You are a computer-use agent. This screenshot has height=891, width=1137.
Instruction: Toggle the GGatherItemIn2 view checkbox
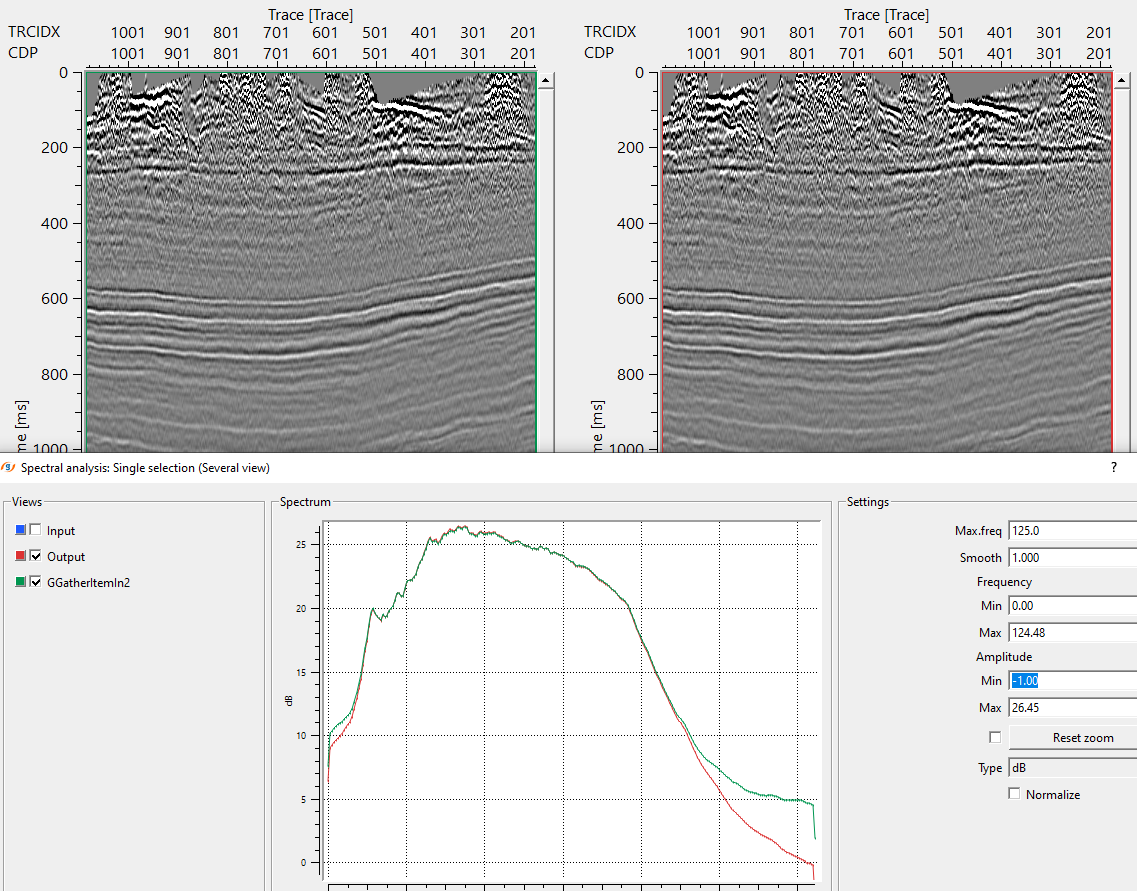(35, 582)
